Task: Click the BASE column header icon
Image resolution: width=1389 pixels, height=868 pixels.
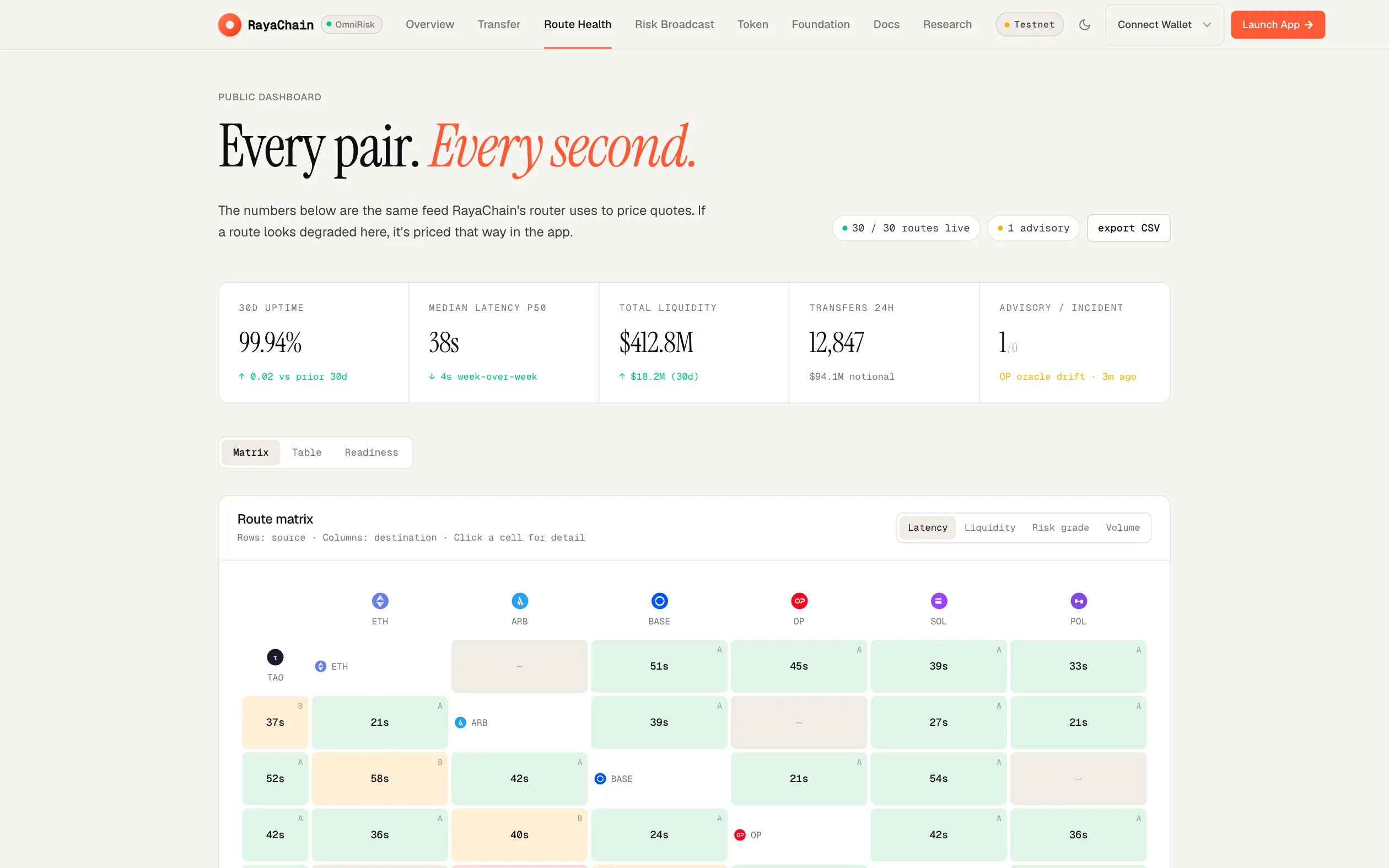Action: click(659, 601)
